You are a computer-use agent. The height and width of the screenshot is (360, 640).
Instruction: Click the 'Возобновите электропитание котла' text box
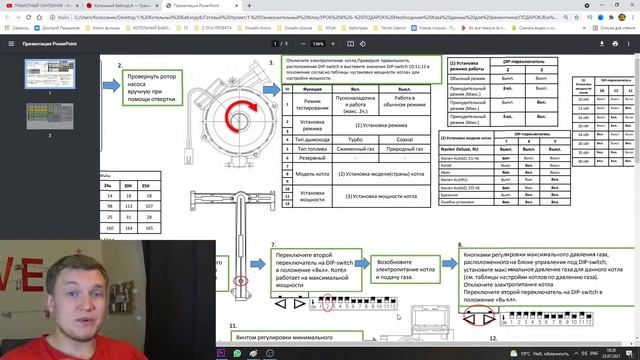click(405, 269)
